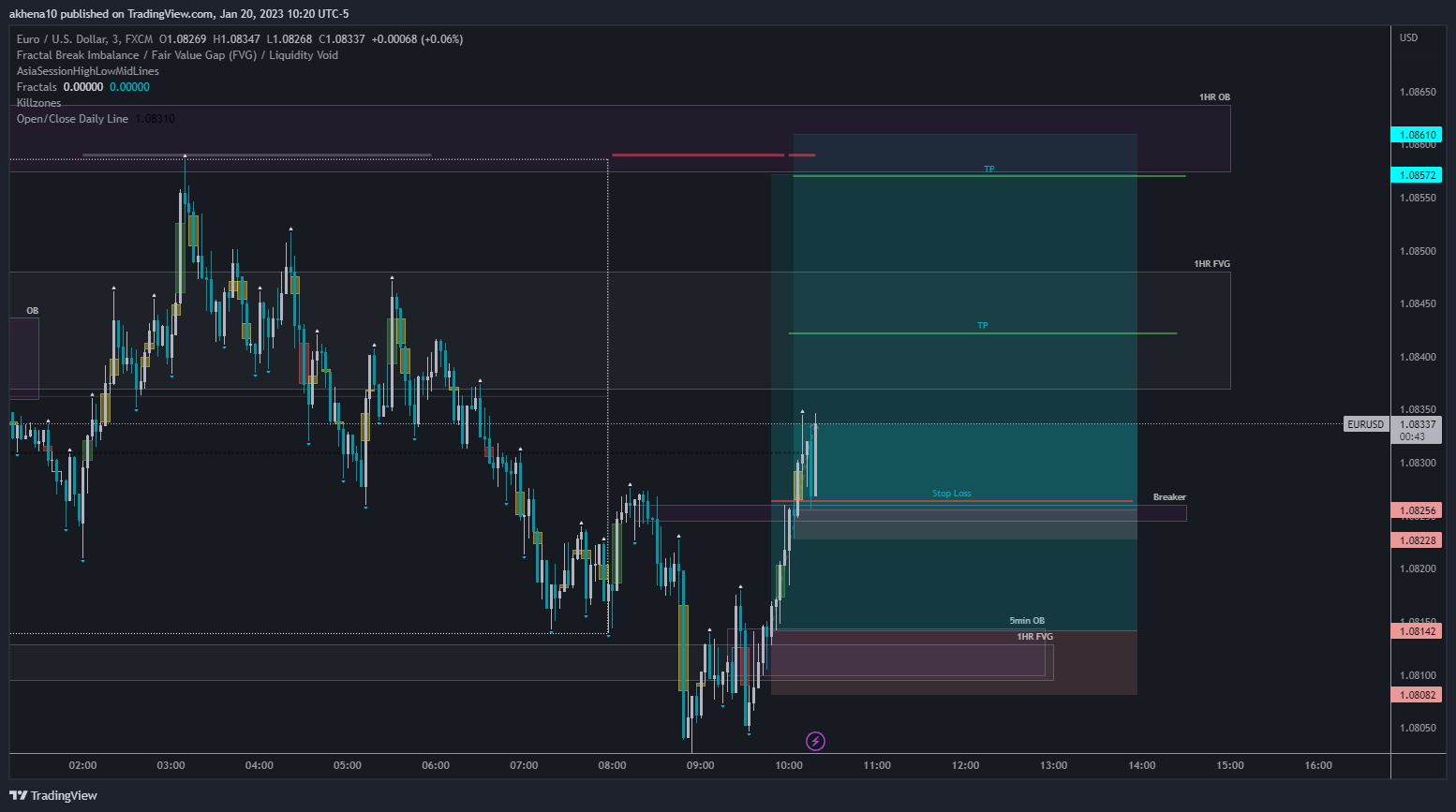Click the 1.08200 price axis tick

[x=1418, y=568]
